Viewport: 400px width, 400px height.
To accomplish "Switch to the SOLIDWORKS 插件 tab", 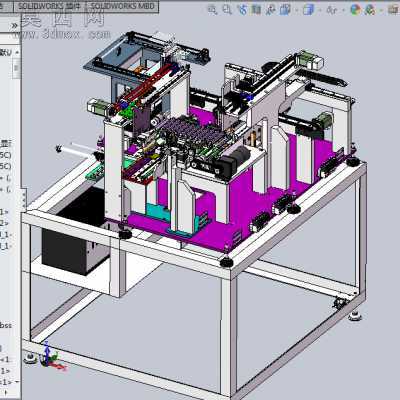I will (x=49, y=6).
